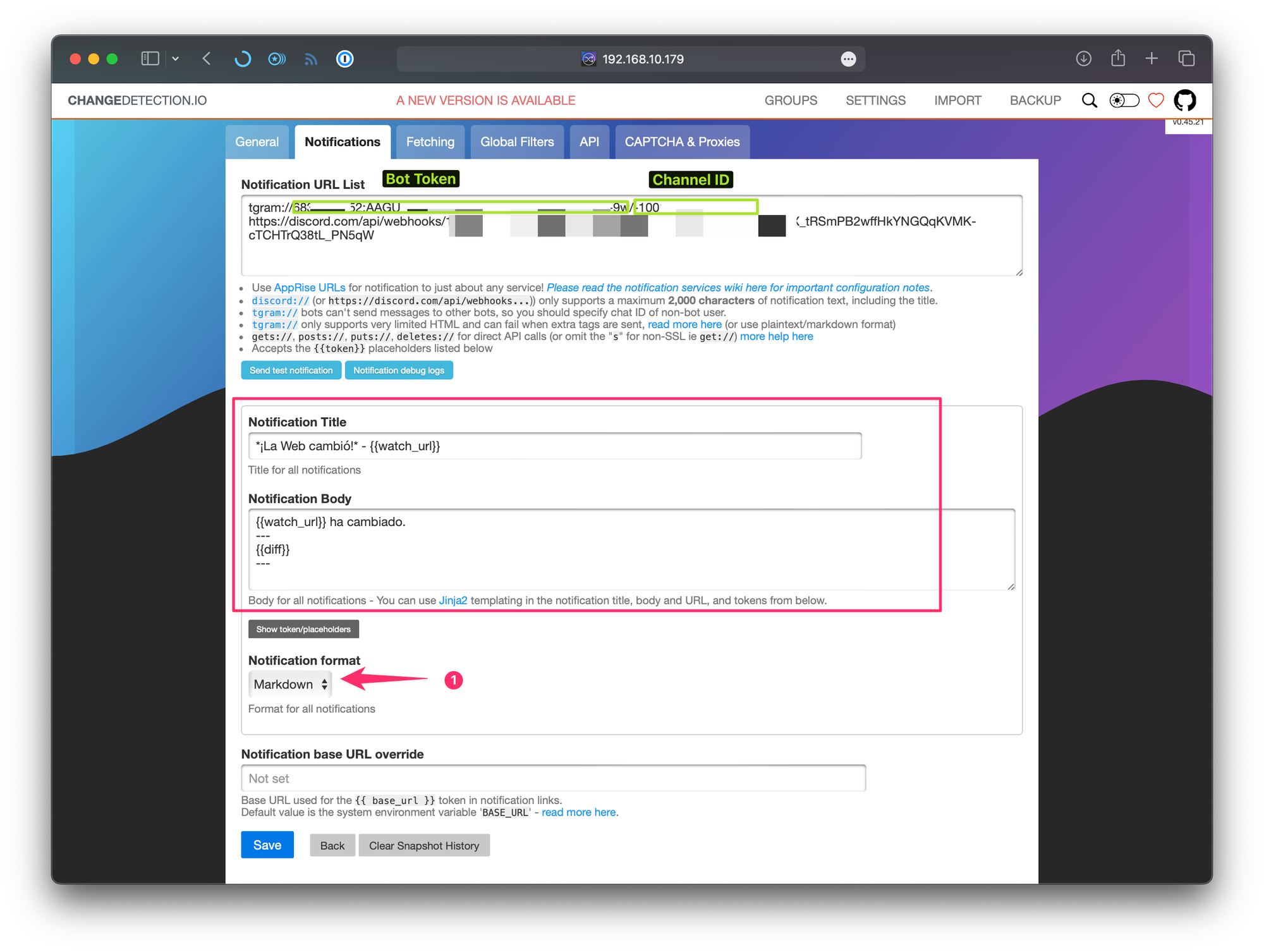Screen dimensions: 1264x952
Task: Open the BACKUP menu item
Action: pyautogui.click(x=1035, y=101)
